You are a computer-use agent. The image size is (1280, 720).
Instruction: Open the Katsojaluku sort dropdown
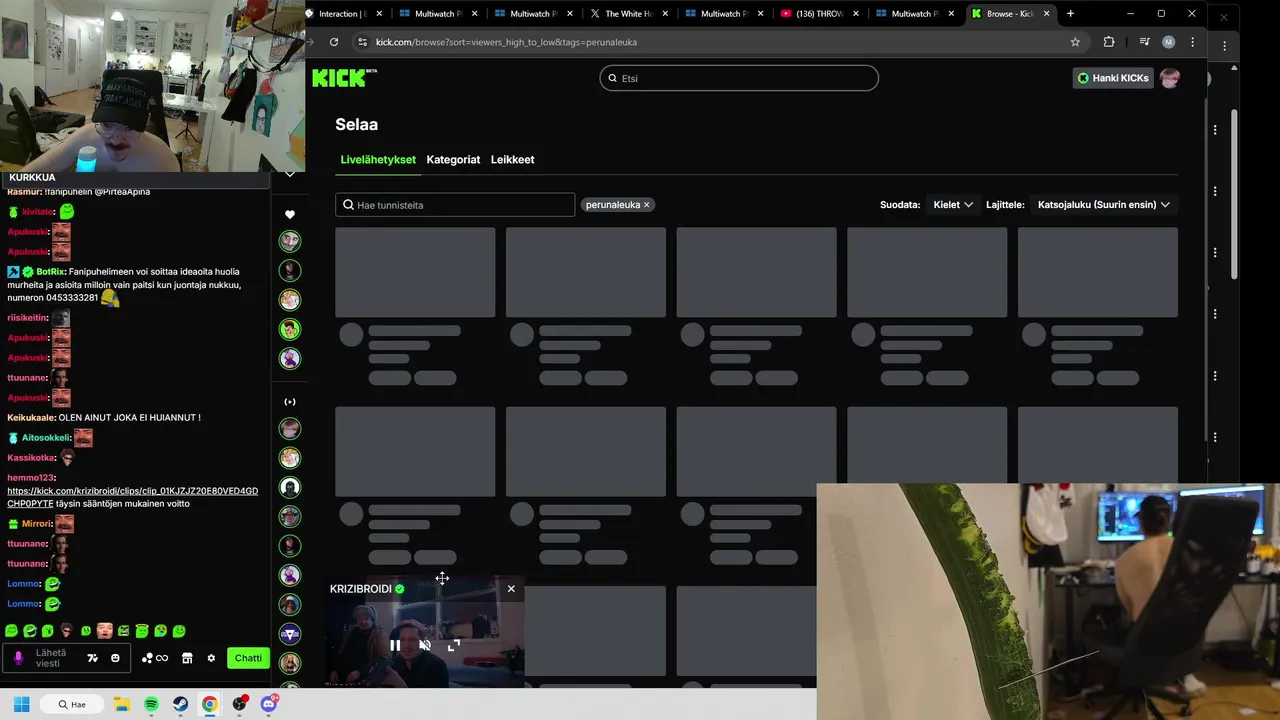tap(1104, 205)
